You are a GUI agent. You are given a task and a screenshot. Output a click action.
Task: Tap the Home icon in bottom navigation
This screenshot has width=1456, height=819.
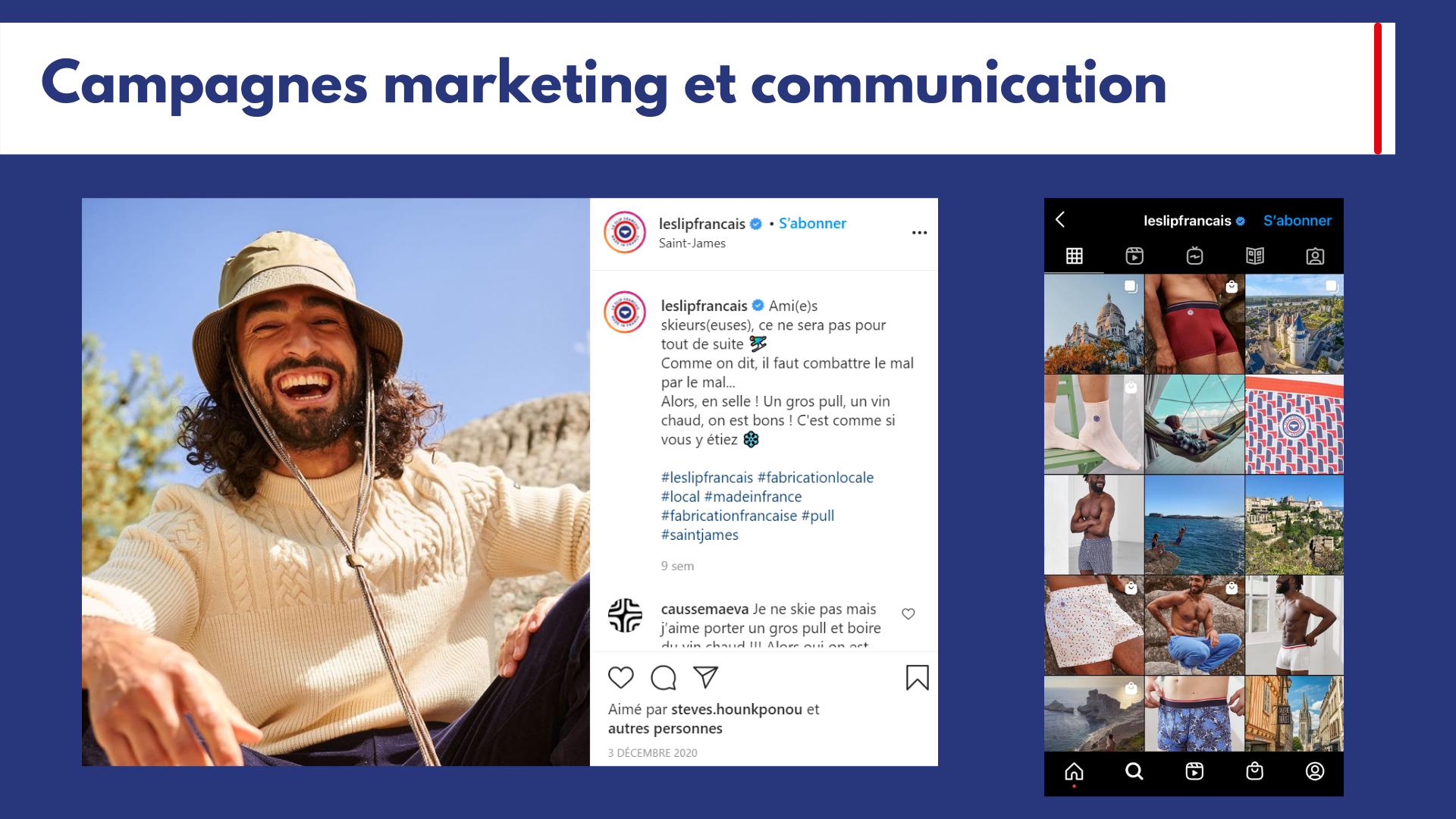pos(1074,772)
